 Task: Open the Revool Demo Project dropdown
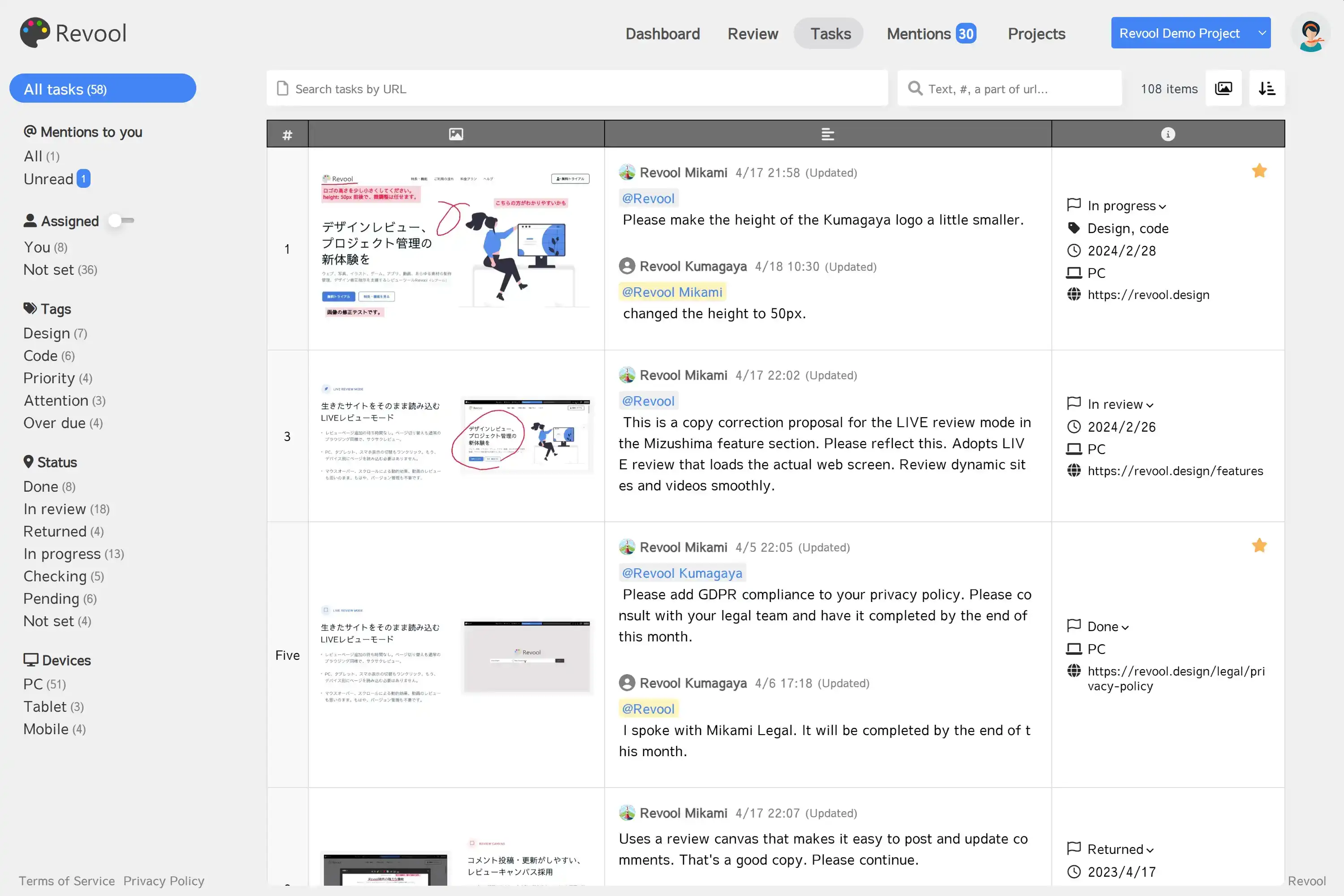coord(1190,33)
